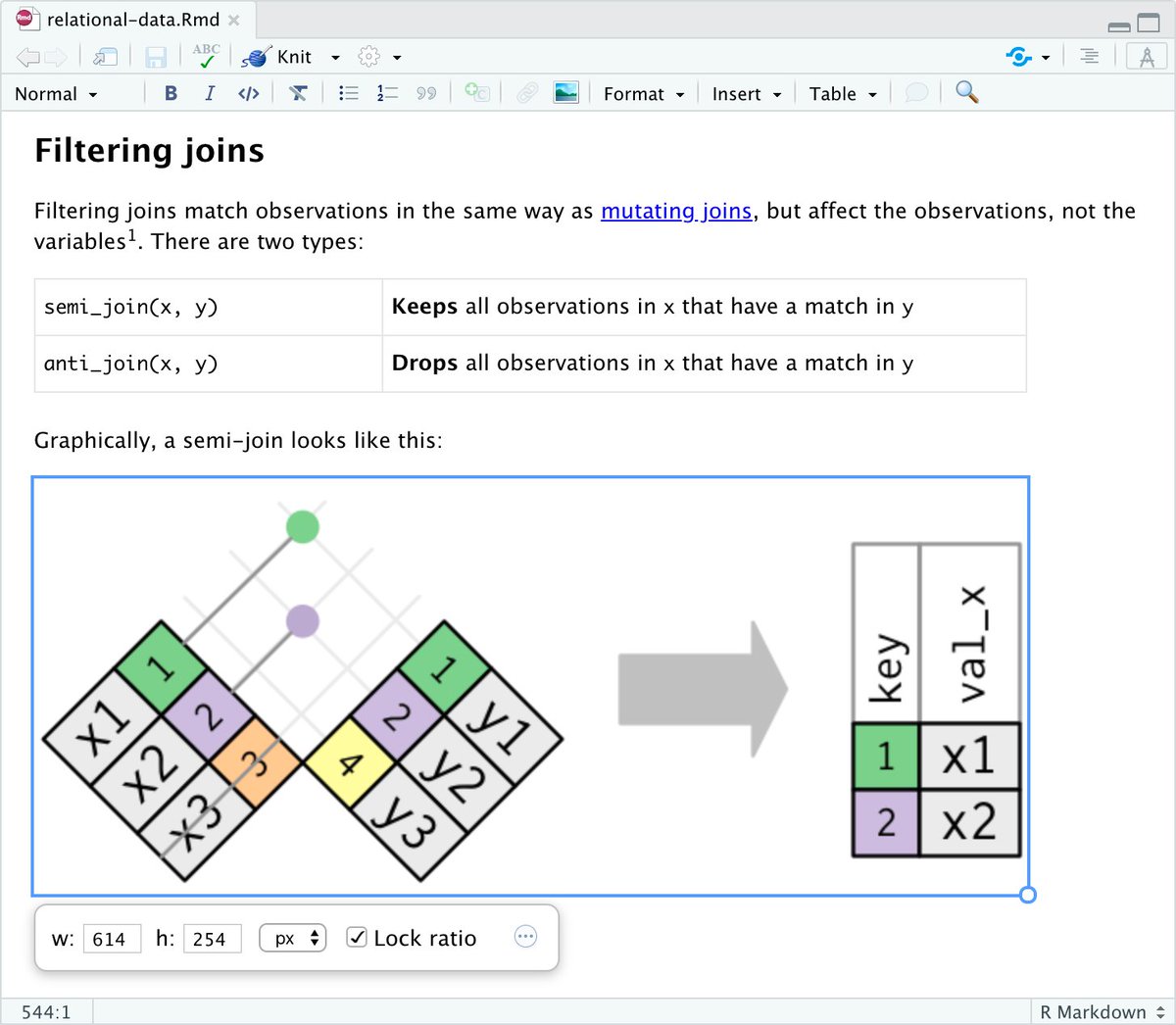Viewport: 1176px width, 1025px height.
Task: Toggle bold formatting
Action: coord(171,93)
